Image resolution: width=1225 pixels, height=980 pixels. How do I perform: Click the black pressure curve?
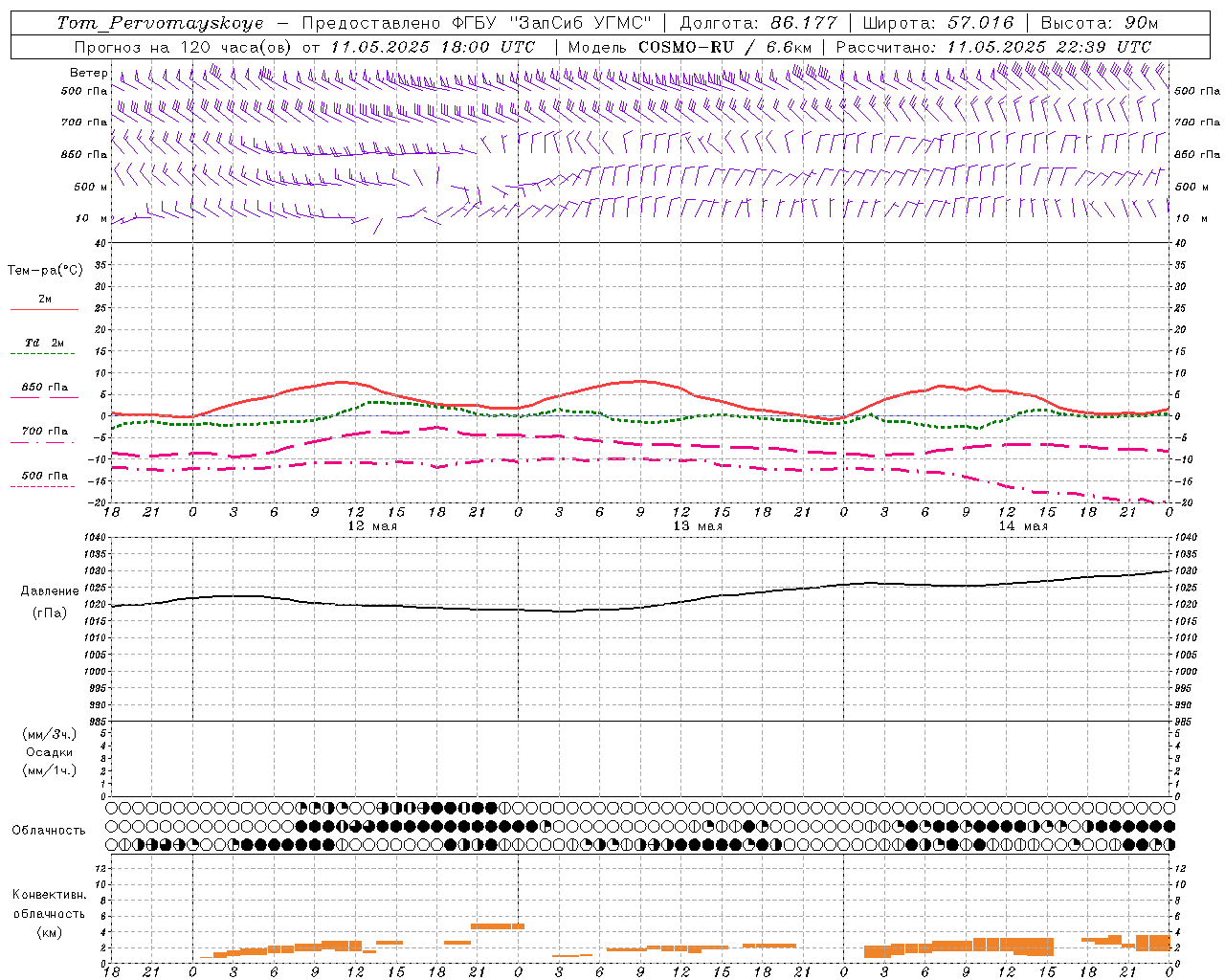coord(641,607)
